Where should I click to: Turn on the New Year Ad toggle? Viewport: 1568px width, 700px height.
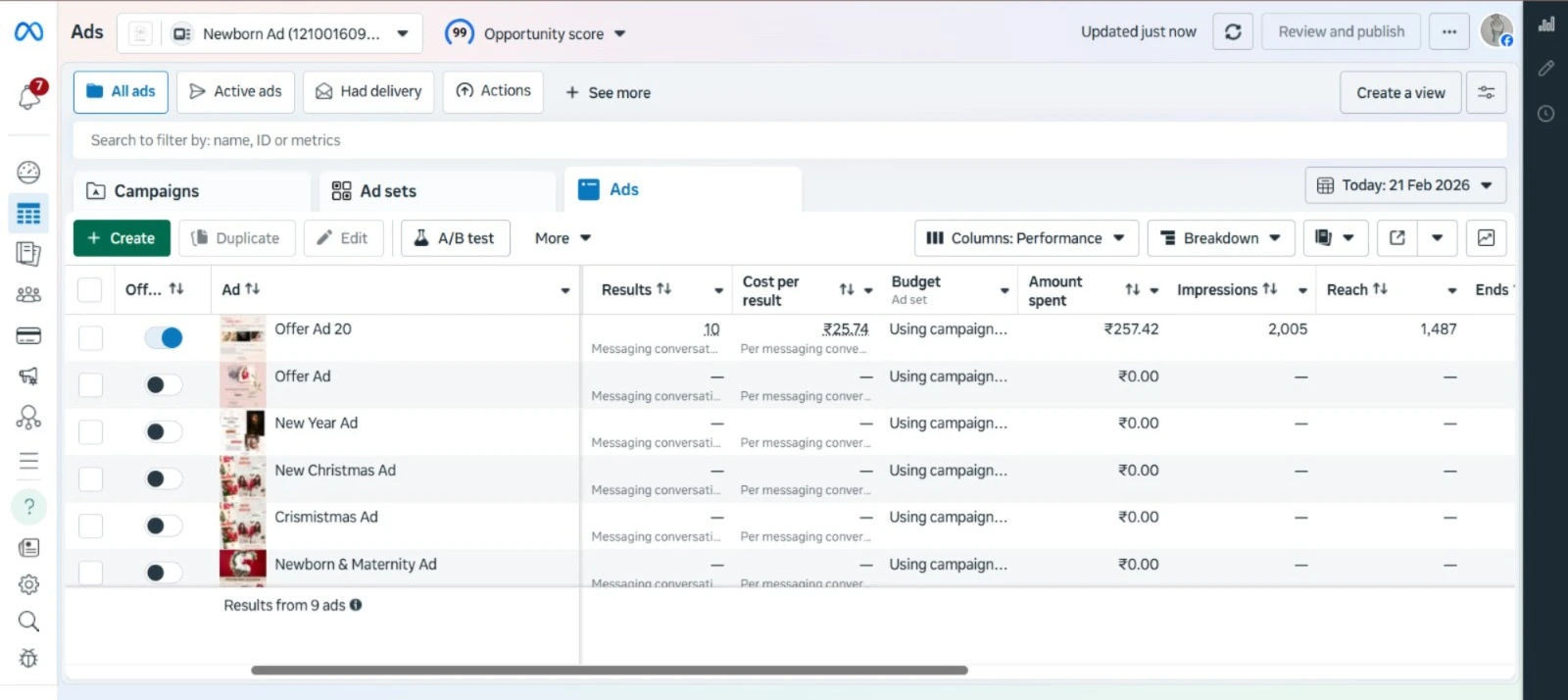(x=163, y=431)
